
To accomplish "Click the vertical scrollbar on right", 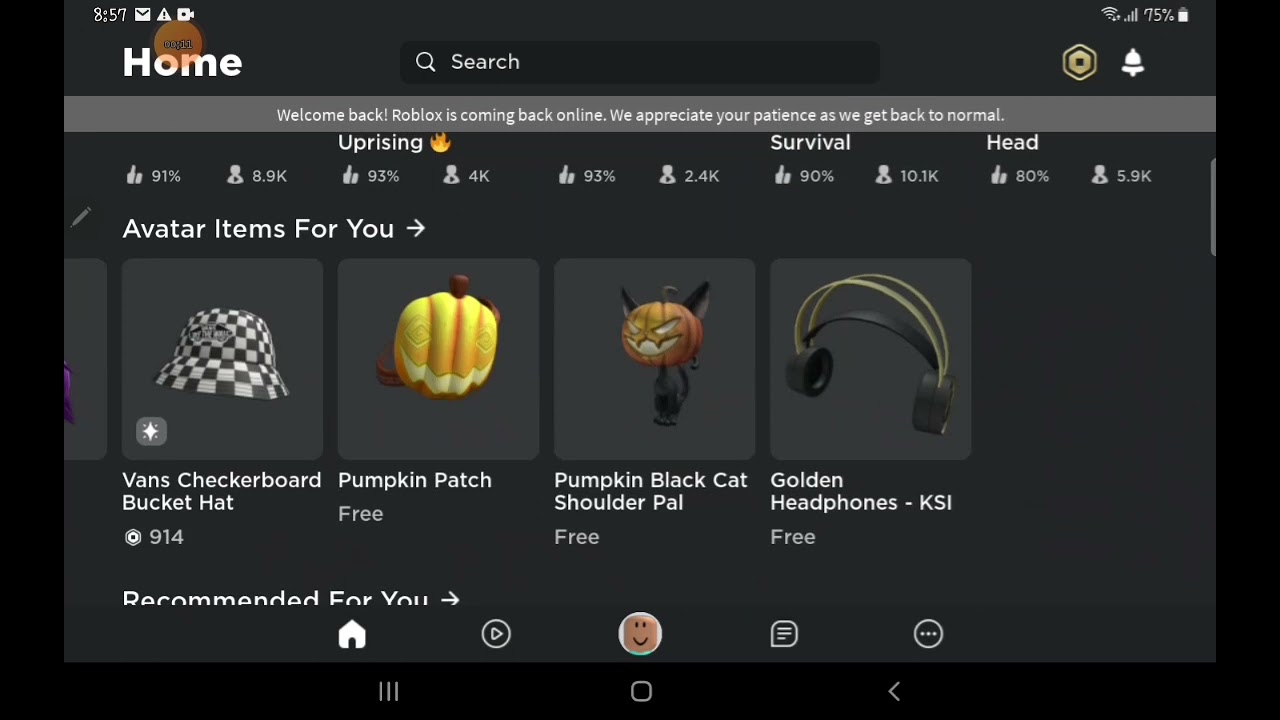I will pyautogui.click(x=1212, y=208).
